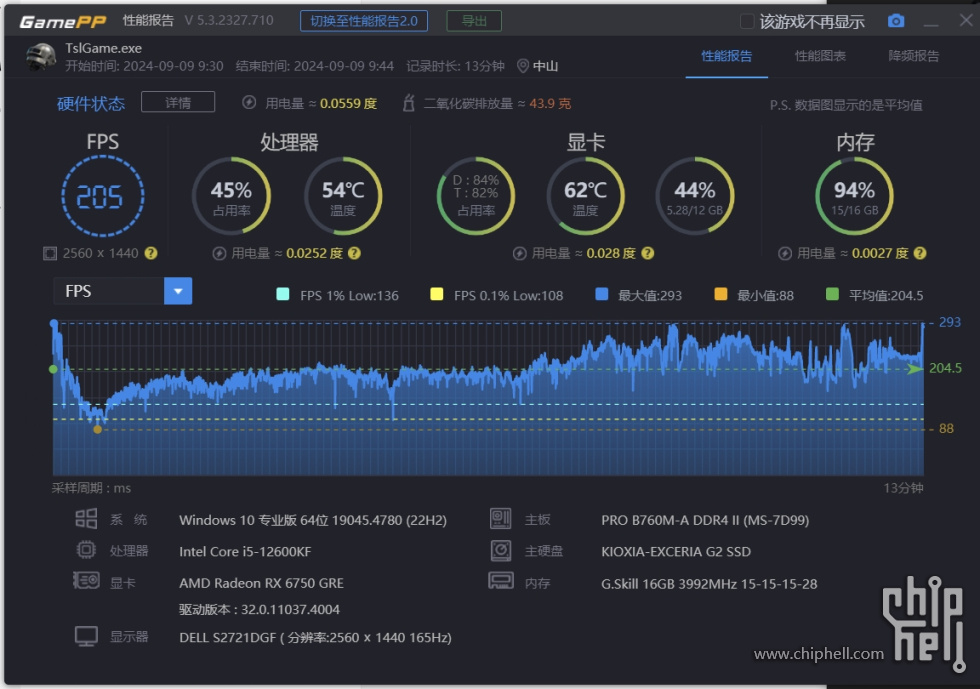Open the 详情 details button
Image resolution: width=980 pixels, height=689 pixels.
click(x=178, y=102)
